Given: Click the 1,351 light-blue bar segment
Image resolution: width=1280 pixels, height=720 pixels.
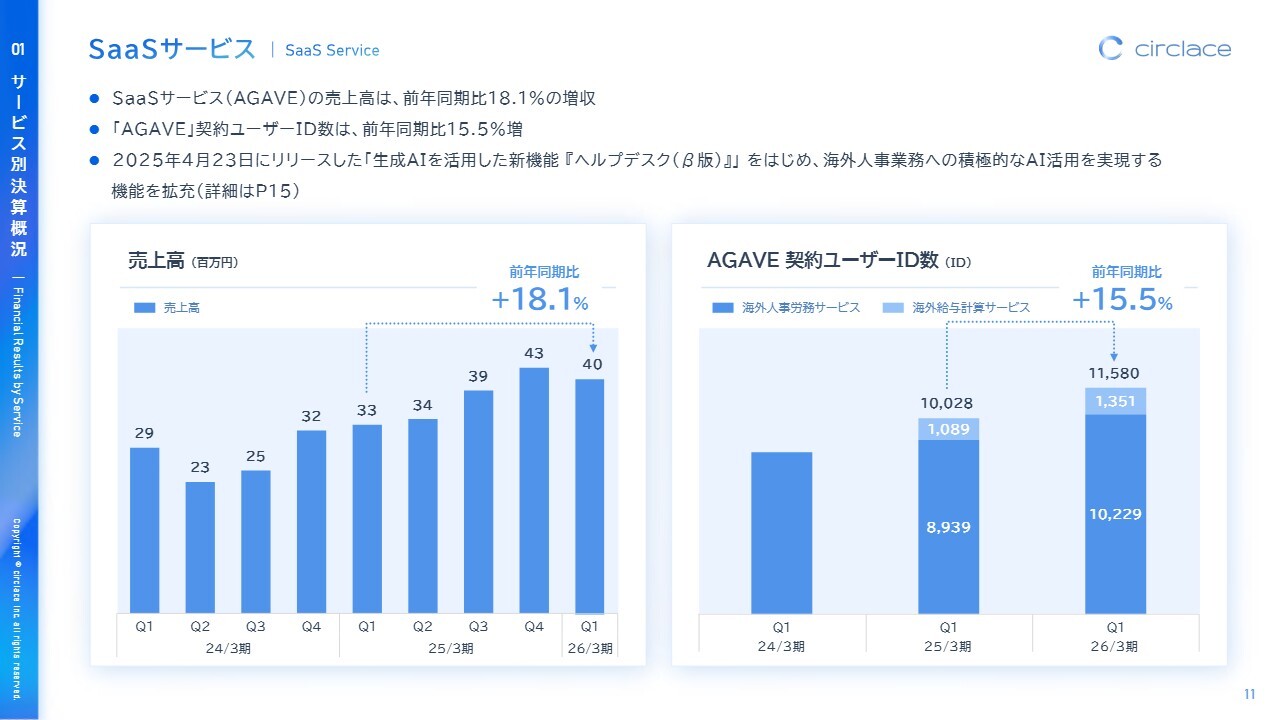Looking at the screenshot, I should pos(1115,401).
